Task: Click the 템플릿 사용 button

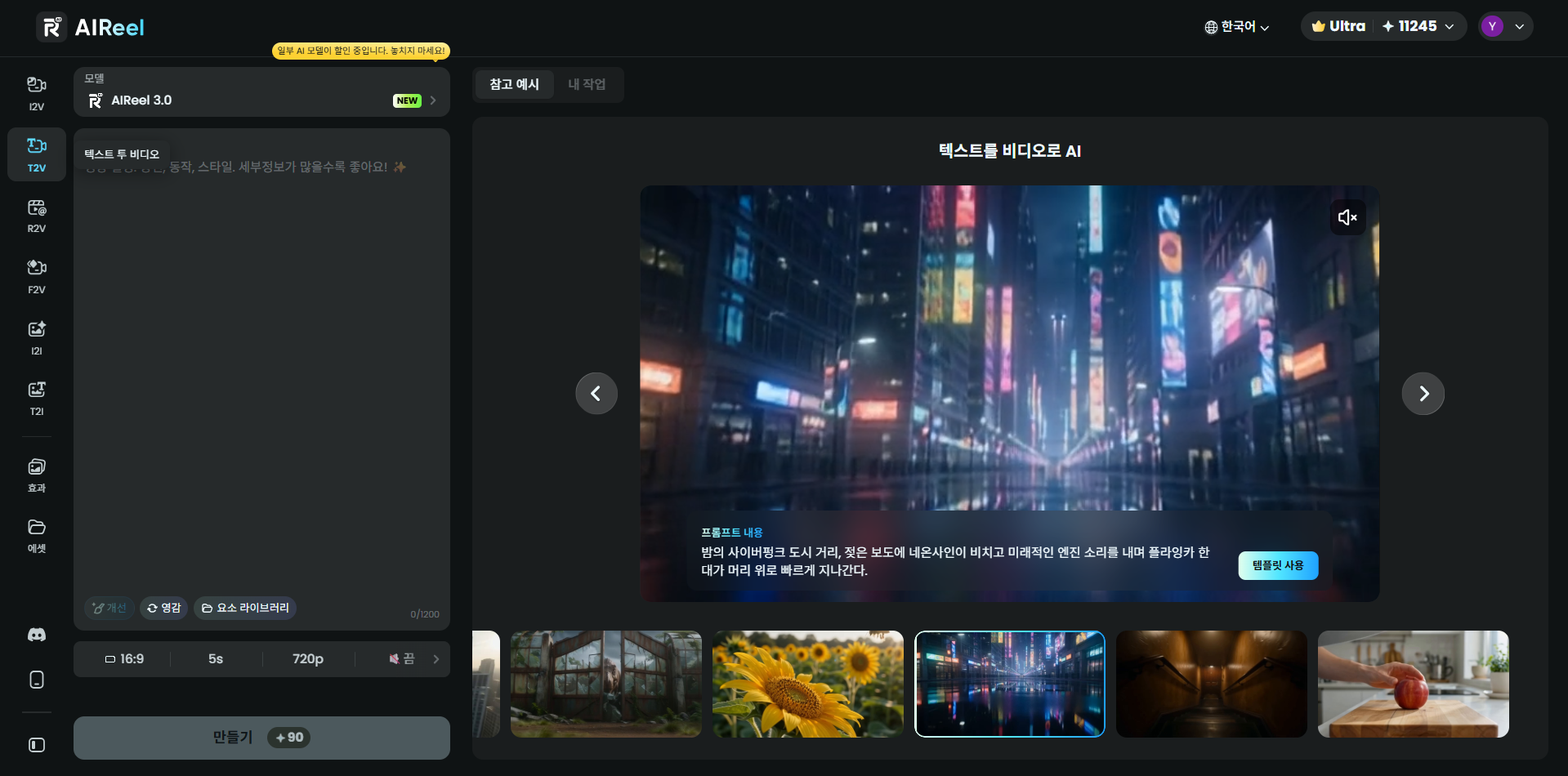Action: click(1278, 565)
